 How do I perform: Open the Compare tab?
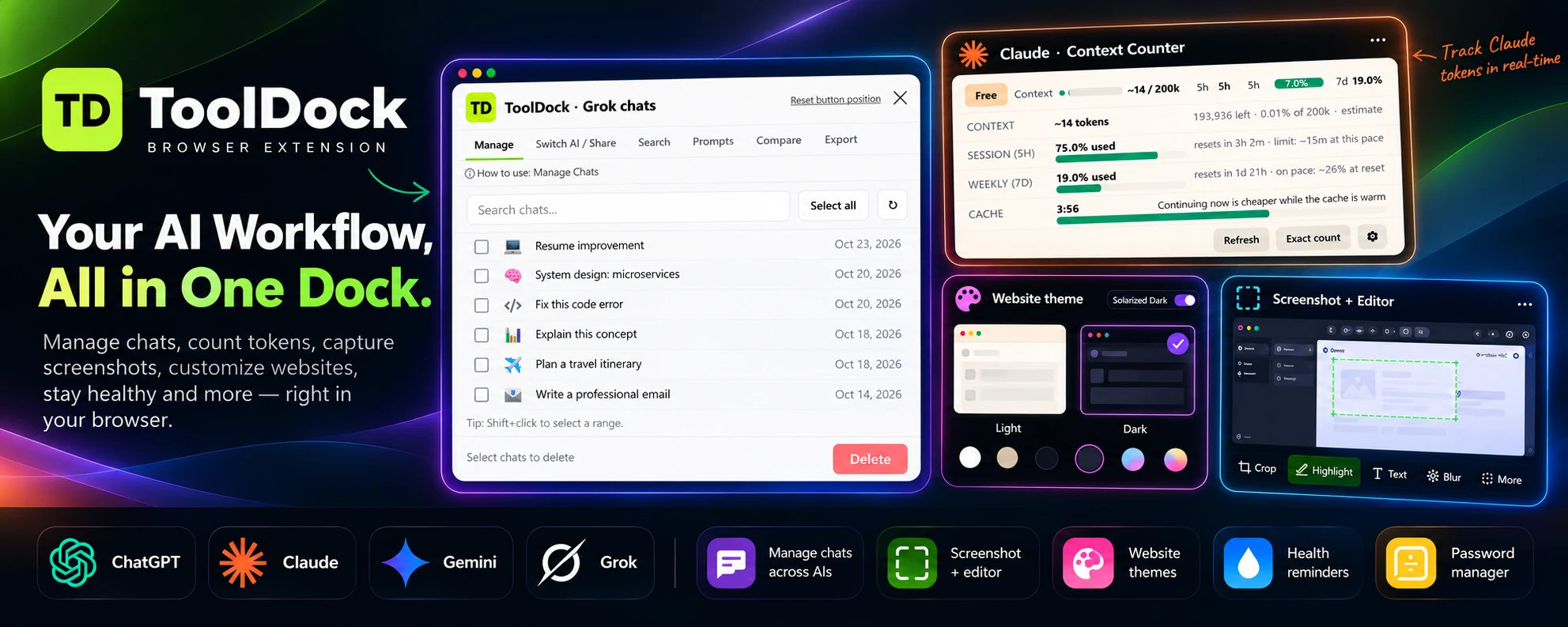pos(779,140)
